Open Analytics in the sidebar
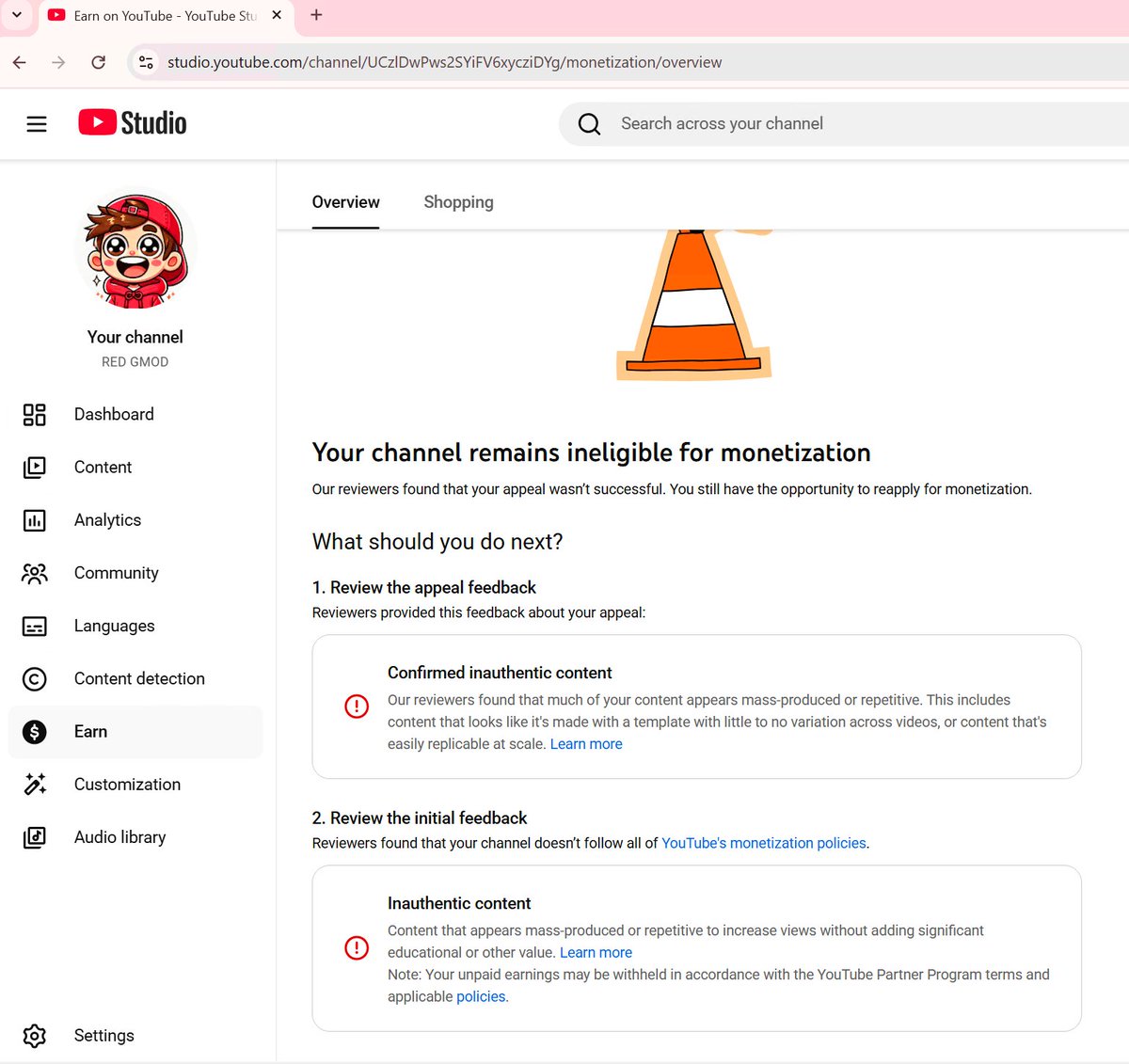The width and height of the screenshot is (1129, 1064). 135,520
